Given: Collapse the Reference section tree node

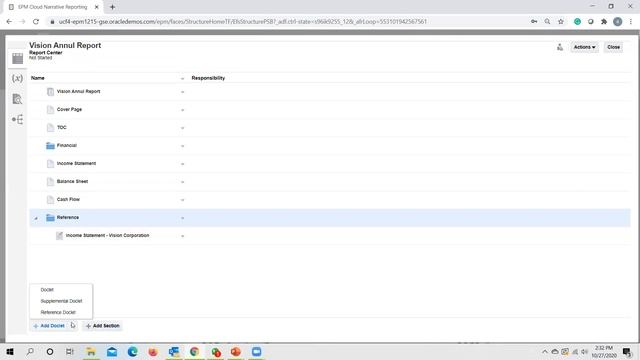Looking at the screenshot, I should point(36,218).
